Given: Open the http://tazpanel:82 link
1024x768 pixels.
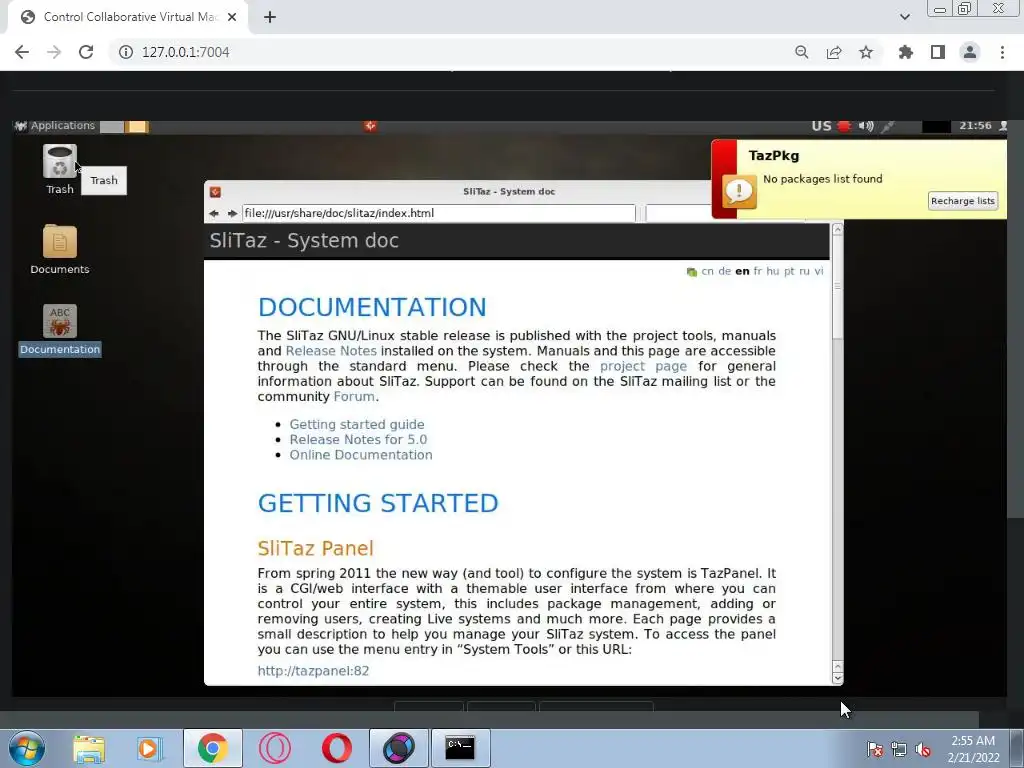Looking at the screenshot, I should [313, 671].
